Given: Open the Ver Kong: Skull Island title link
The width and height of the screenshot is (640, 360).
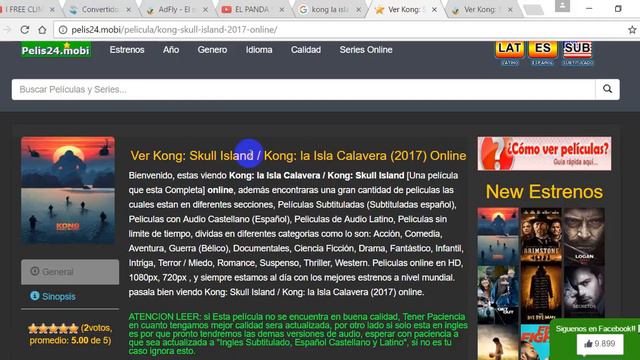Looking at the screenshot, I should click(298, 156).
